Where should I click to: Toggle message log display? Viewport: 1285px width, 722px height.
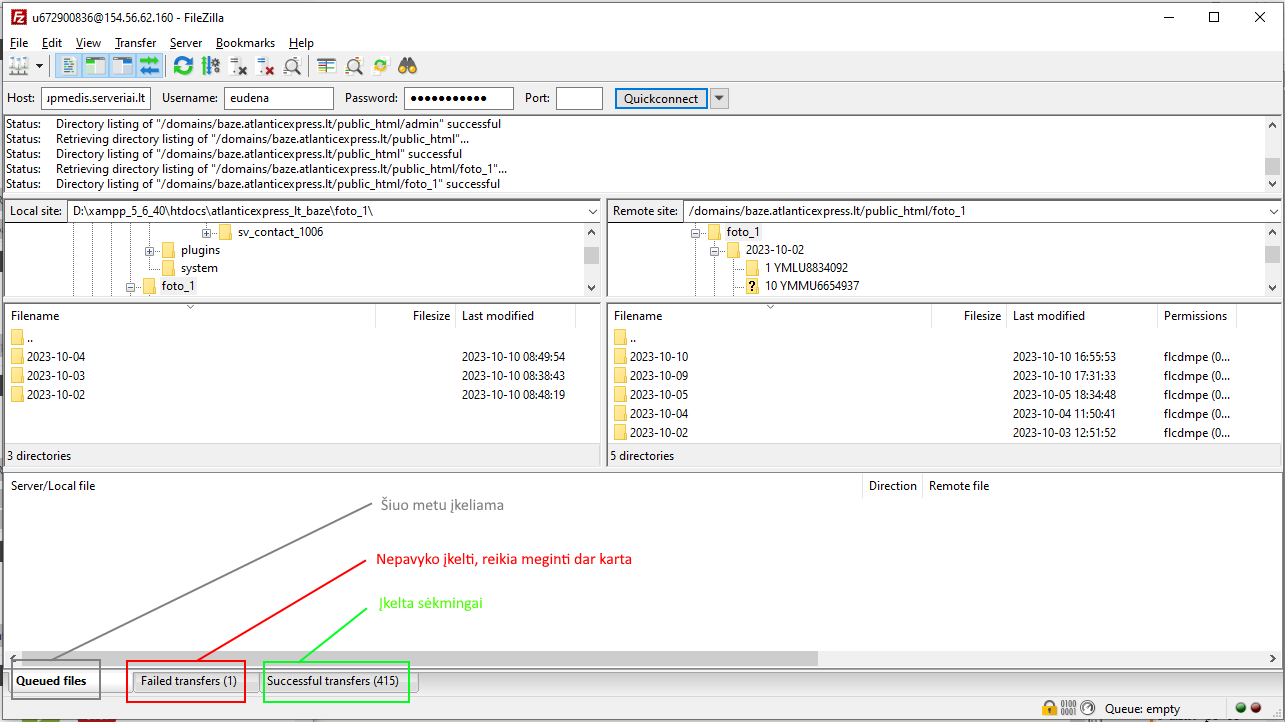pyautogui.click(x=69, y=66)
